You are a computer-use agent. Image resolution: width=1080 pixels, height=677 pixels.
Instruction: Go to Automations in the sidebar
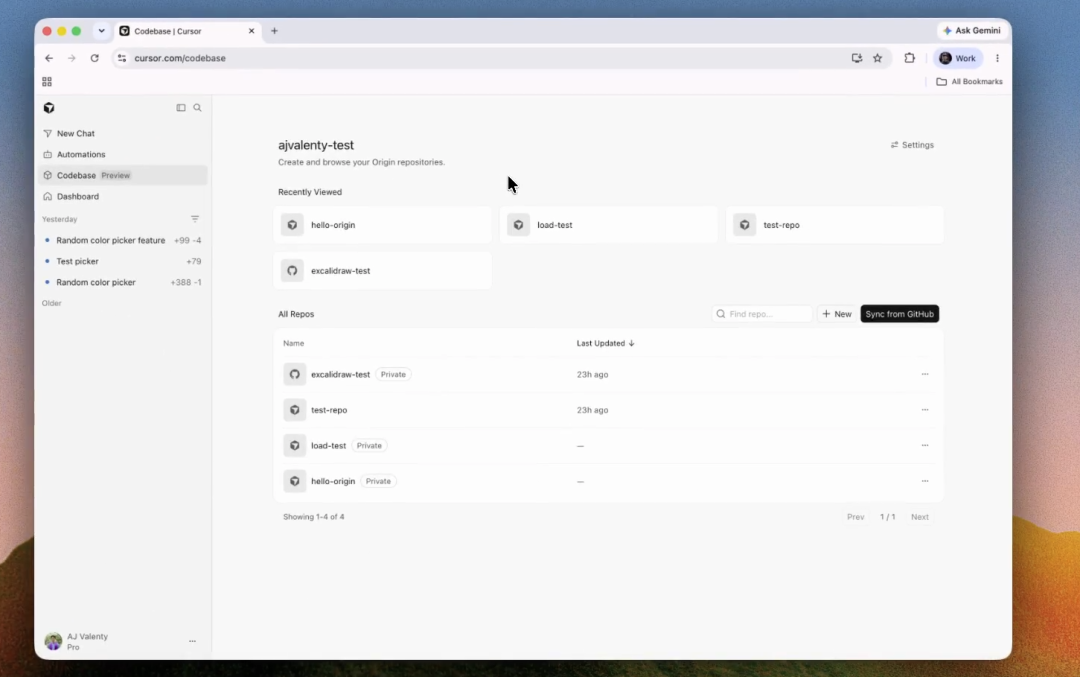click(x=123, y=154)
